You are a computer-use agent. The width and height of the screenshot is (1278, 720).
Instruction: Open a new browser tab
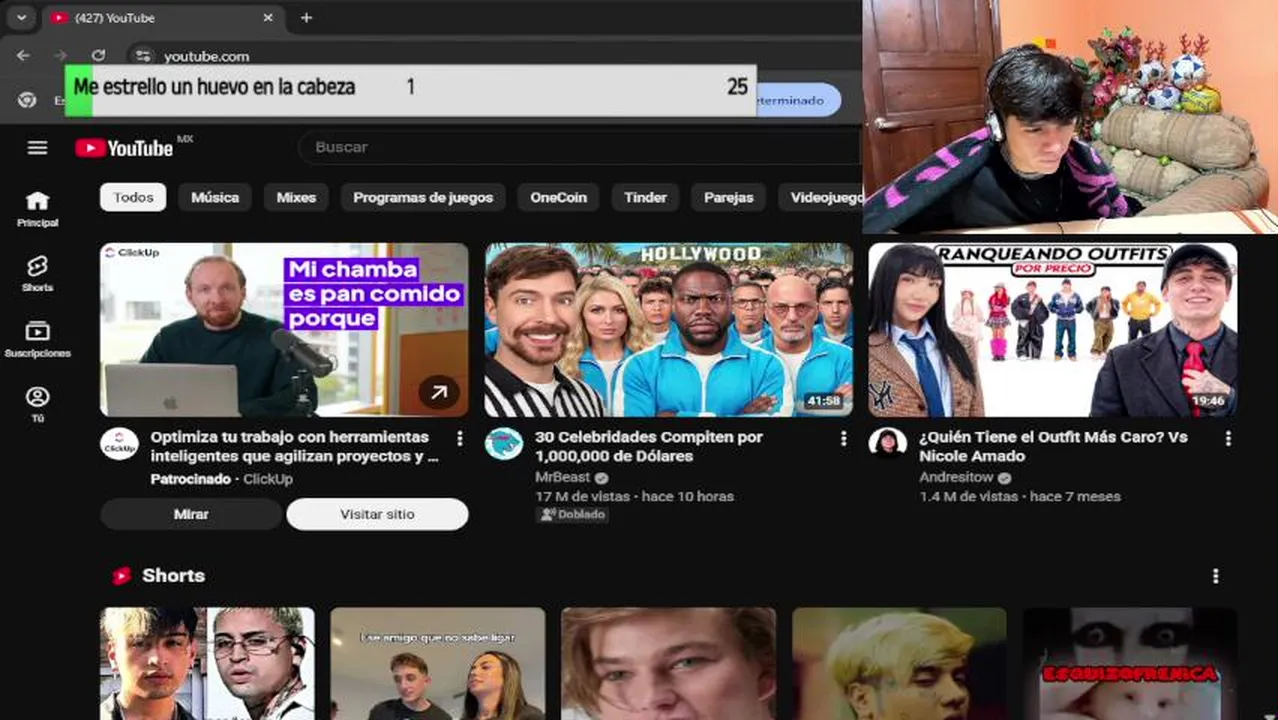coord(306,18)
